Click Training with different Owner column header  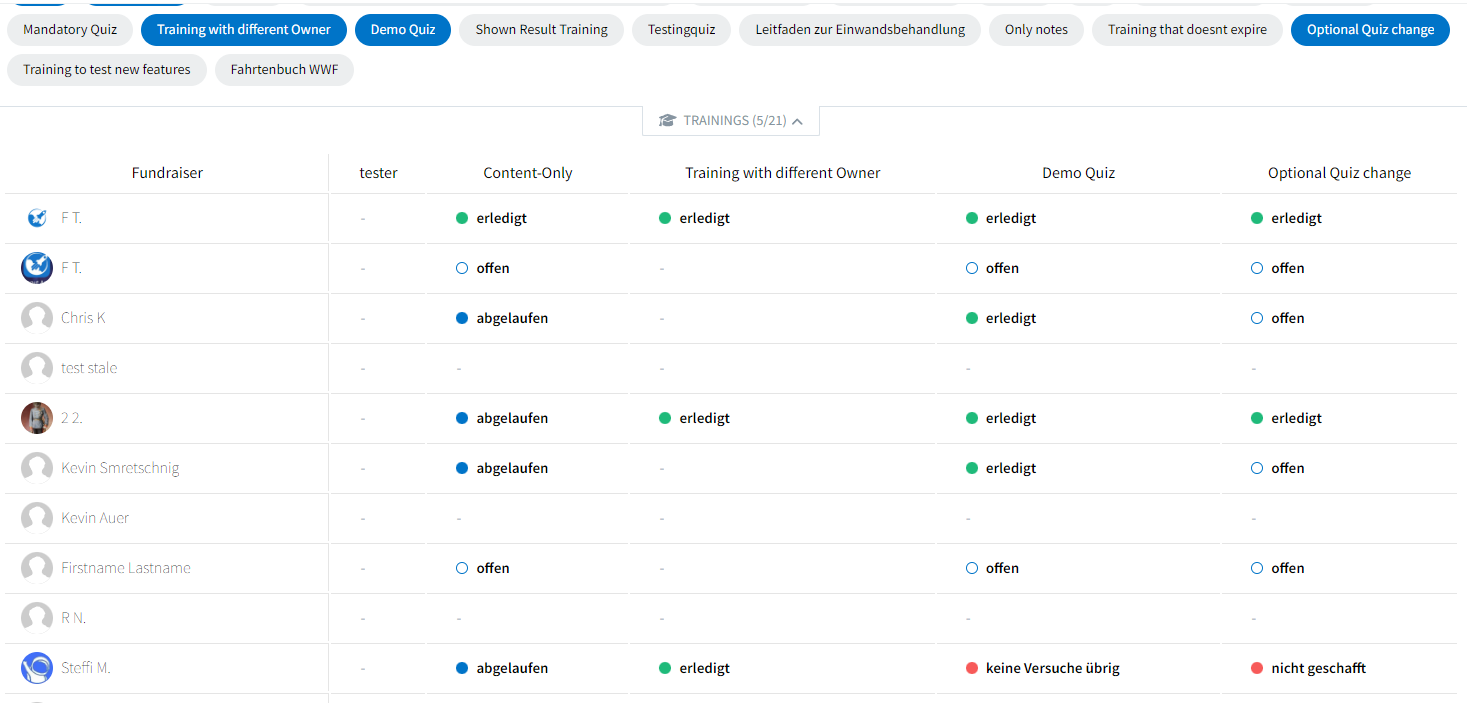[783, 173]
